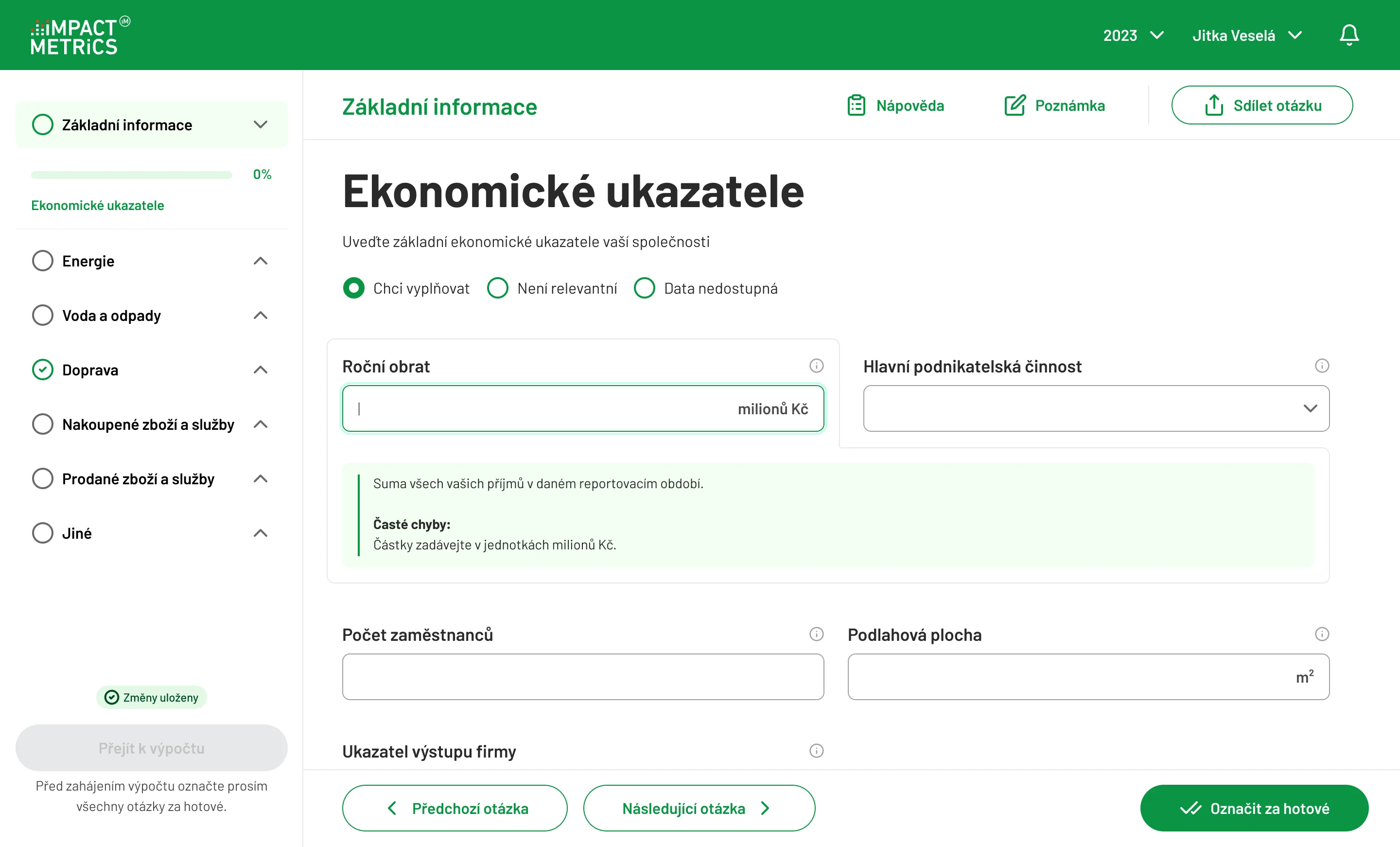
Task: Open the notification bell
Action: (1349, 35)
